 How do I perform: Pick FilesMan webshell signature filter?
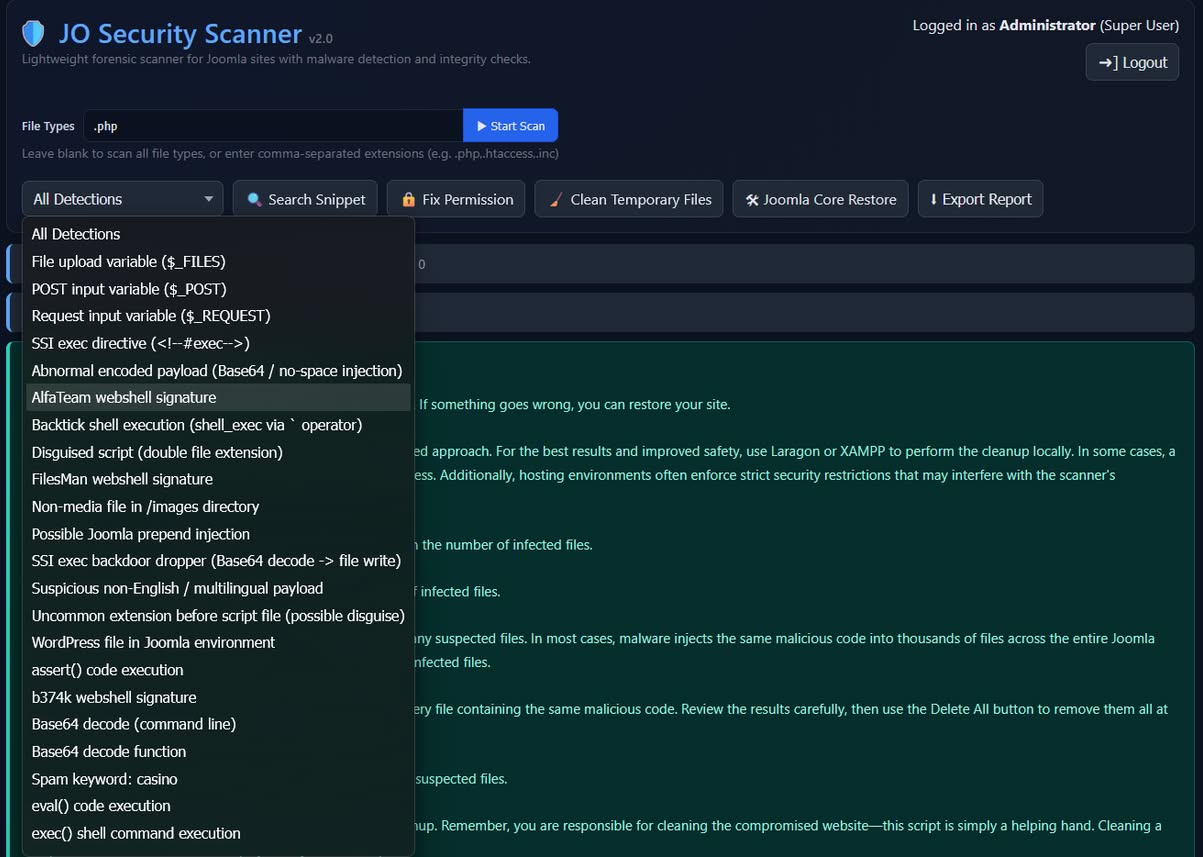point(219,479)
